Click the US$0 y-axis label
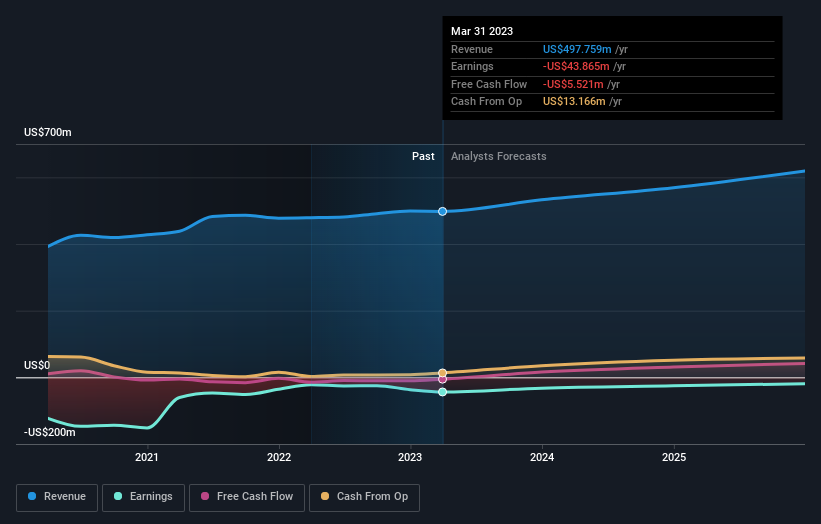 [37, 365]
